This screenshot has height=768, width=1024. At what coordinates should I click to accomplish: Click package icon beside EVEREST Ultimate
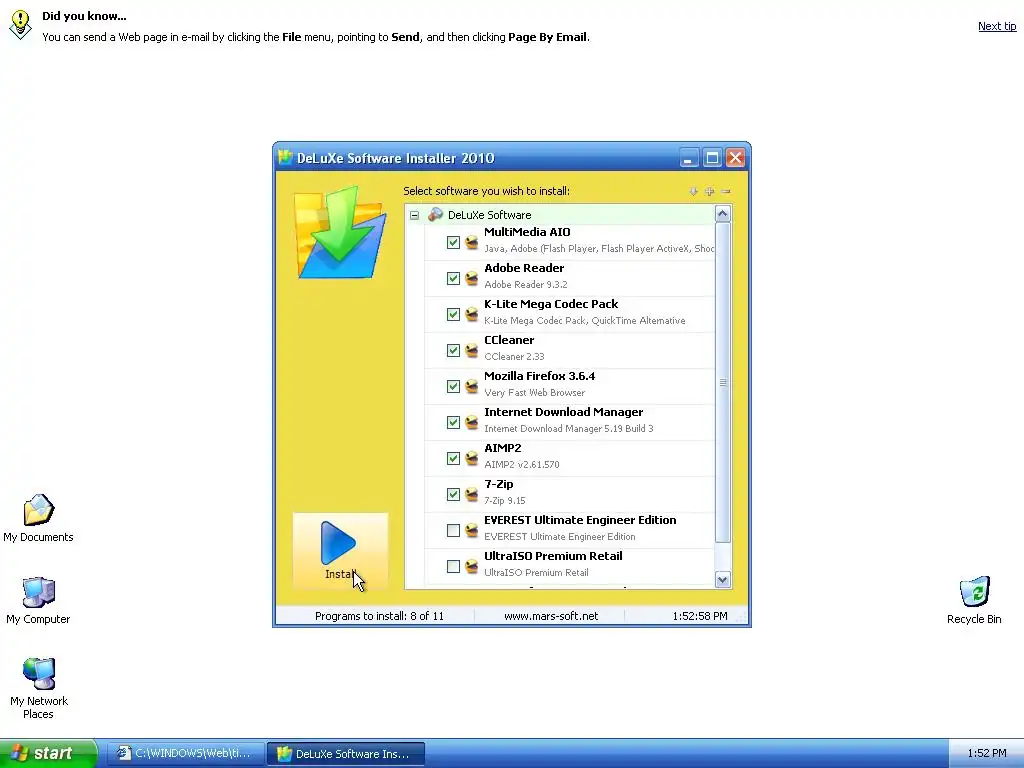(x=472, y=530)
